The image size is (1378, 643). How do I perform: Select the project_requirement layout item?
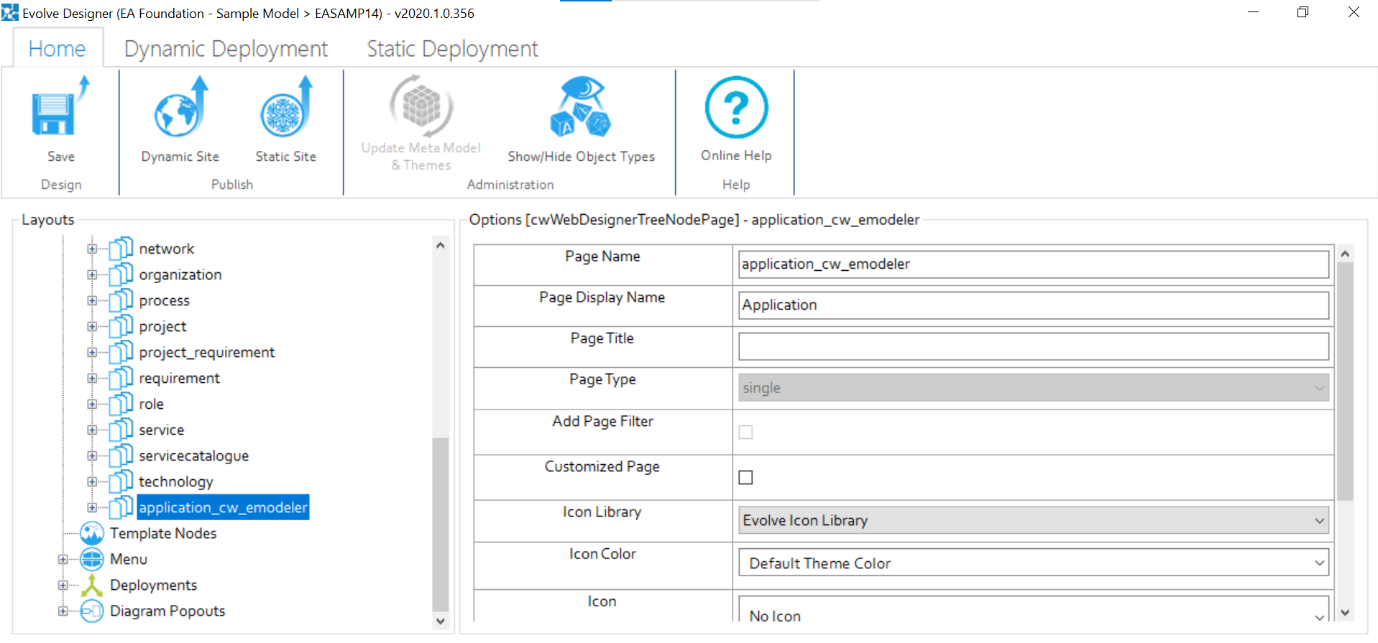[x=206, y=352]
